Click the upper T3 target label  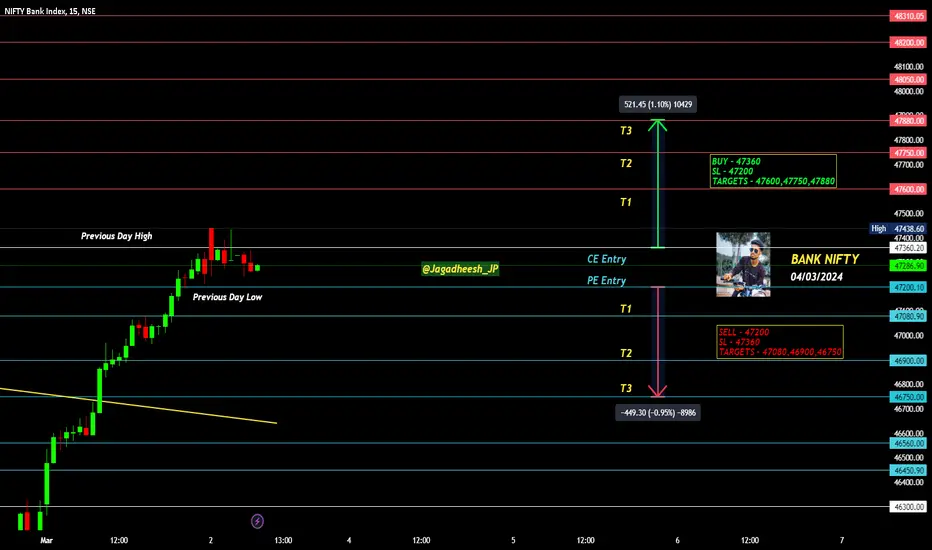click(x=626, y=130)
